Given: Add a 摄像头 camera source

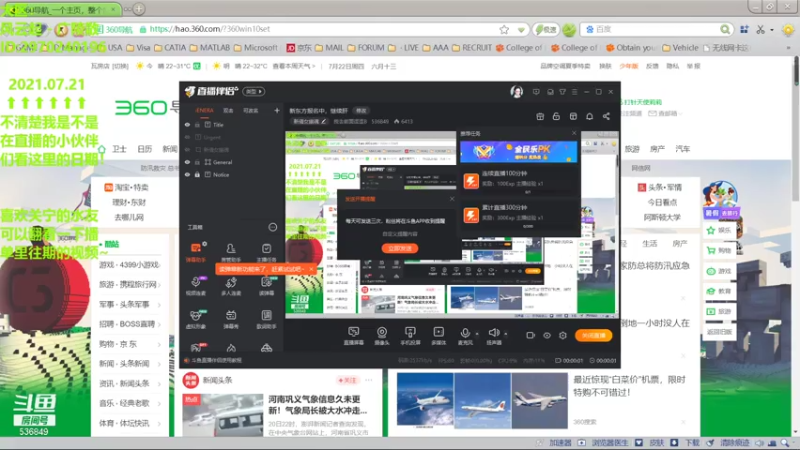Looking at the screenshot, I should click(382, 336).
